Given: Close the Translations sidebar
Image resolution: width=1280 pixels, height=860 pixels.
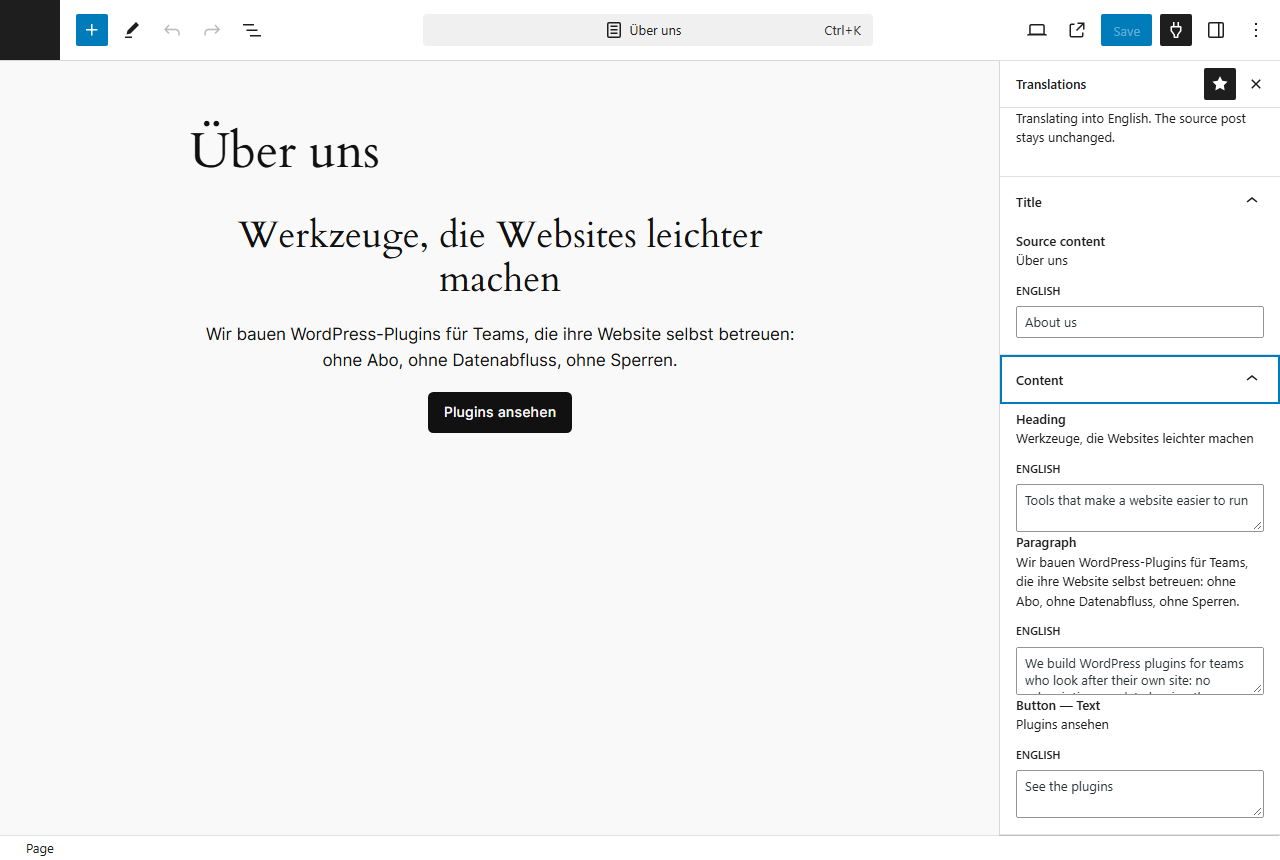Looking at the screenshot, I should (1256, 84).
